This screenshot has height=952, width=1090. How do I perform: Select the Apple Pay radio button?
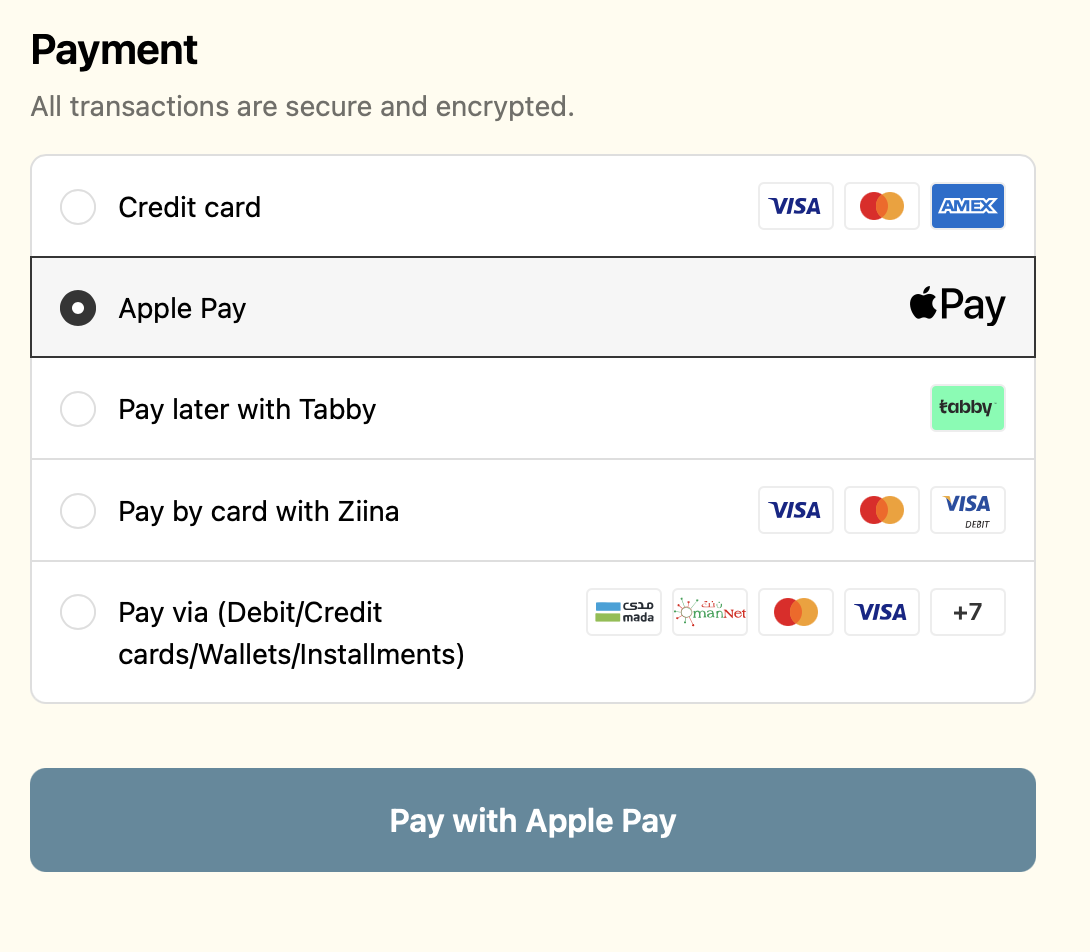(78, 307)
